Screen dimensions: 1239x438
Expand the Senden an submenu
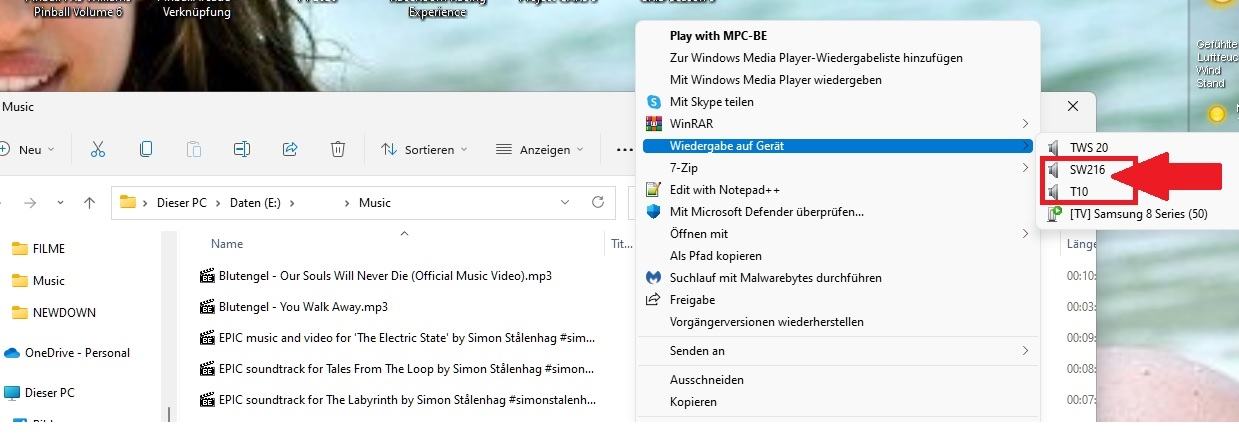tap(1025, 351)
